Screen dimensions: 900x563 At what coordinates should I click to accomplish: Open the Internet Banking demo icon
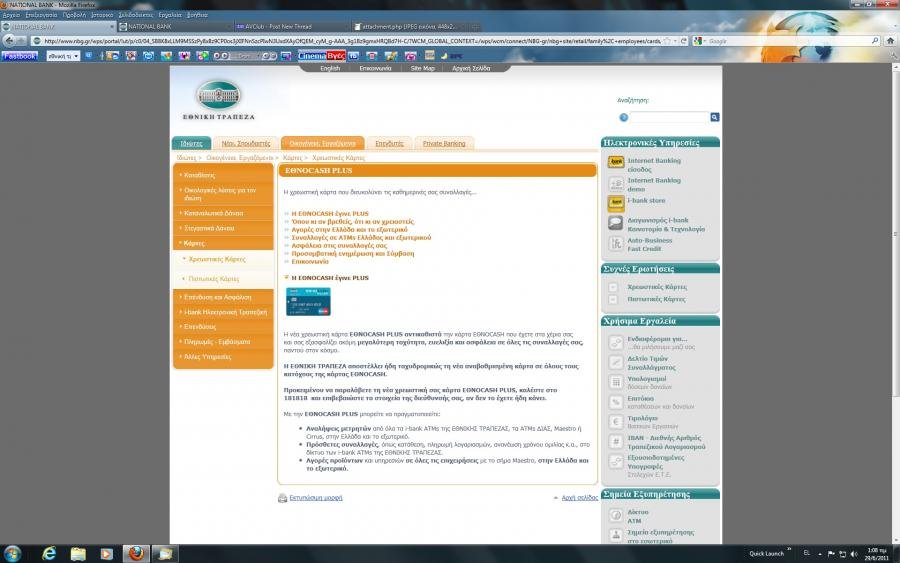click(x=616, y=184)
